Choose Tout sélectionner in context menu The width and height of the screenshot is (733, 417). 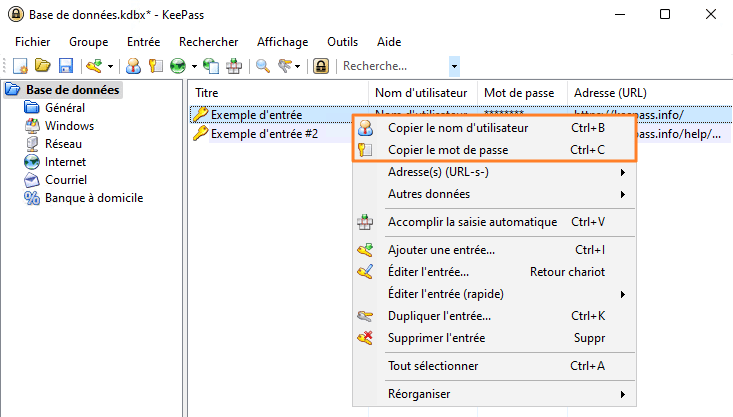pyautogui.click(x=494, y=366)
